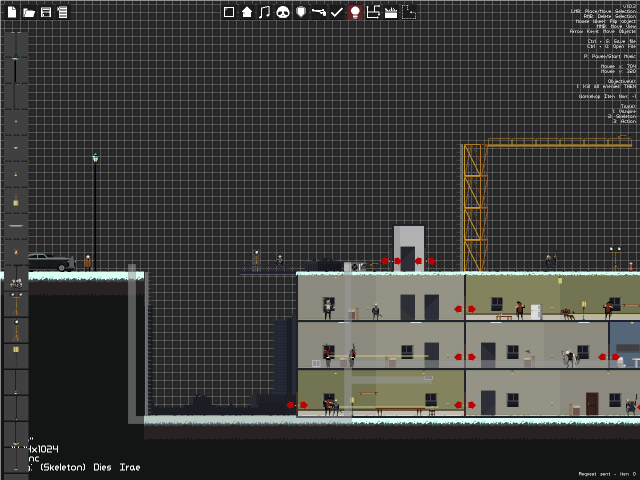Screen dimensions: 640x480
Task: Pick the floor lamp with shade in palette
Action: coord(16,356)
